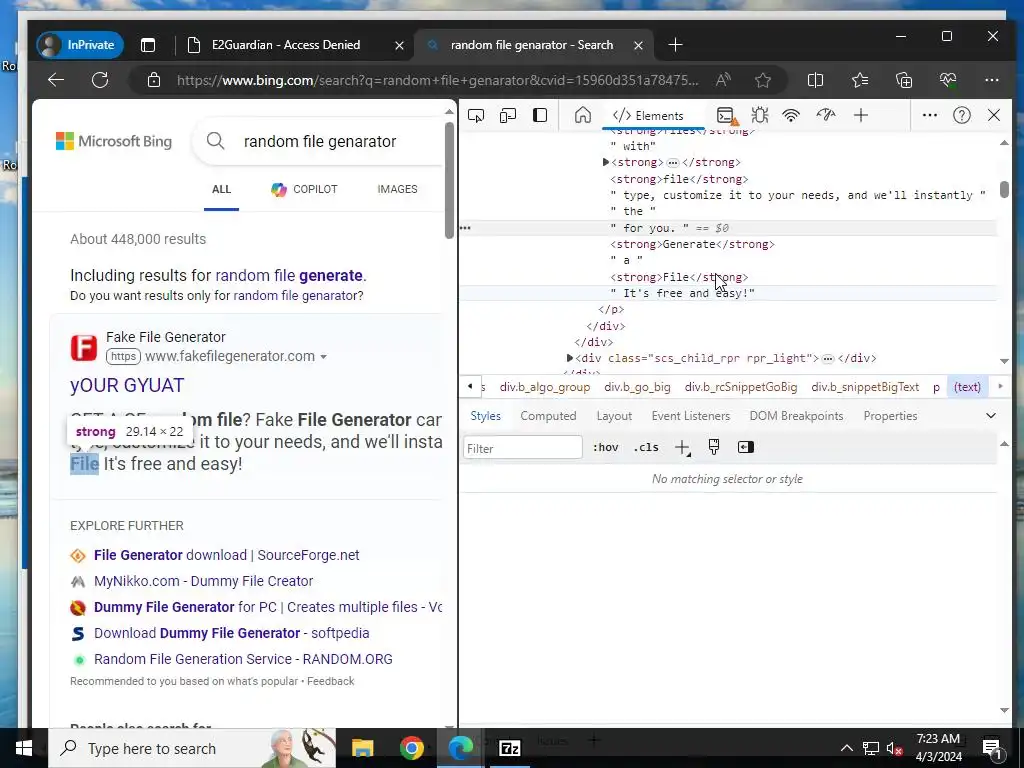Open the DevTools Console tool

726,116
